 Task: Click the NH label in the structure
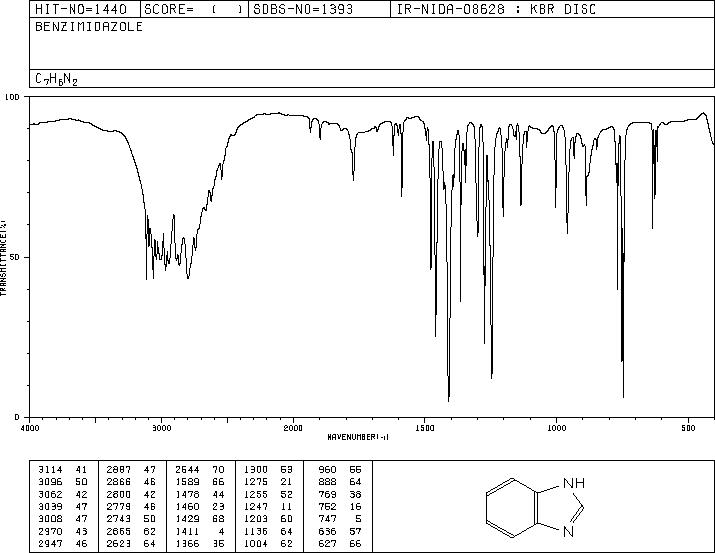(574, 483)
